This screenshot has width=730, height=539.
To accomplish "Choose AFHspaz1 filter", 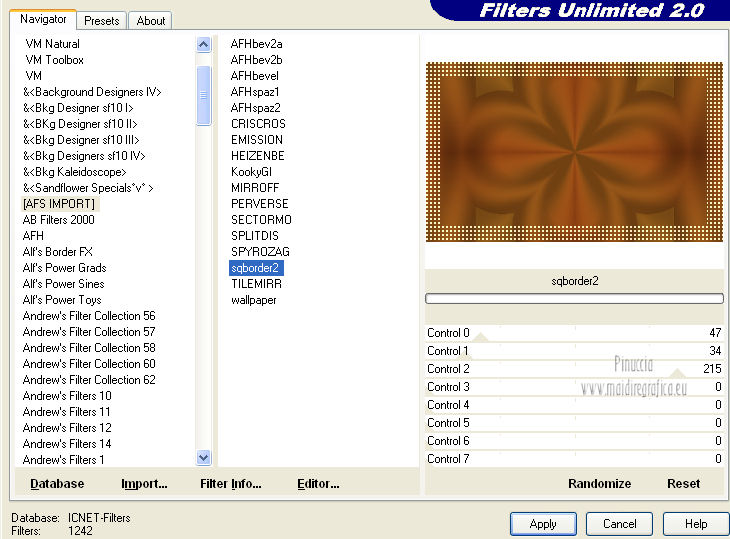I will [255, 92].
